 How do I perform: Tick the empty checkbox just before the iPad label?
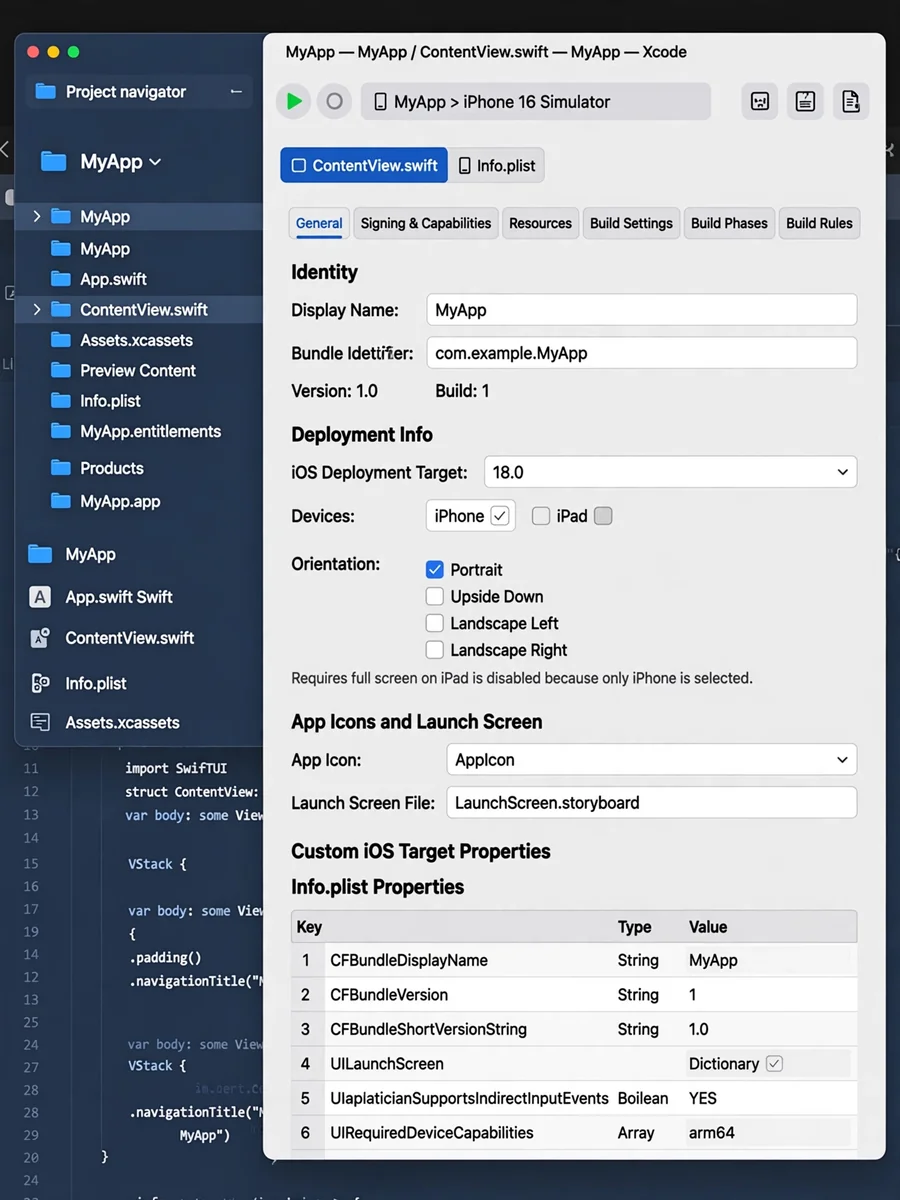pyautogui.click(x=541, y=516)
